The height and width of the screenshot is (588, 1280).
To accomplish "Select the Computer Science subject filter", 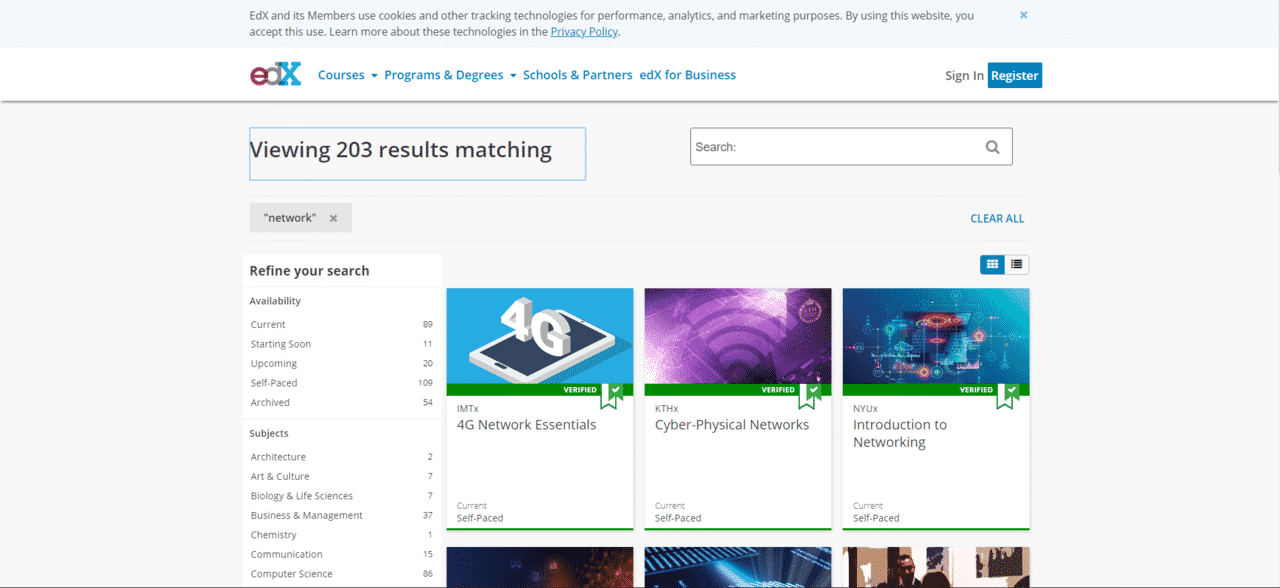I will pyautogui.click(x=342, y=574).
